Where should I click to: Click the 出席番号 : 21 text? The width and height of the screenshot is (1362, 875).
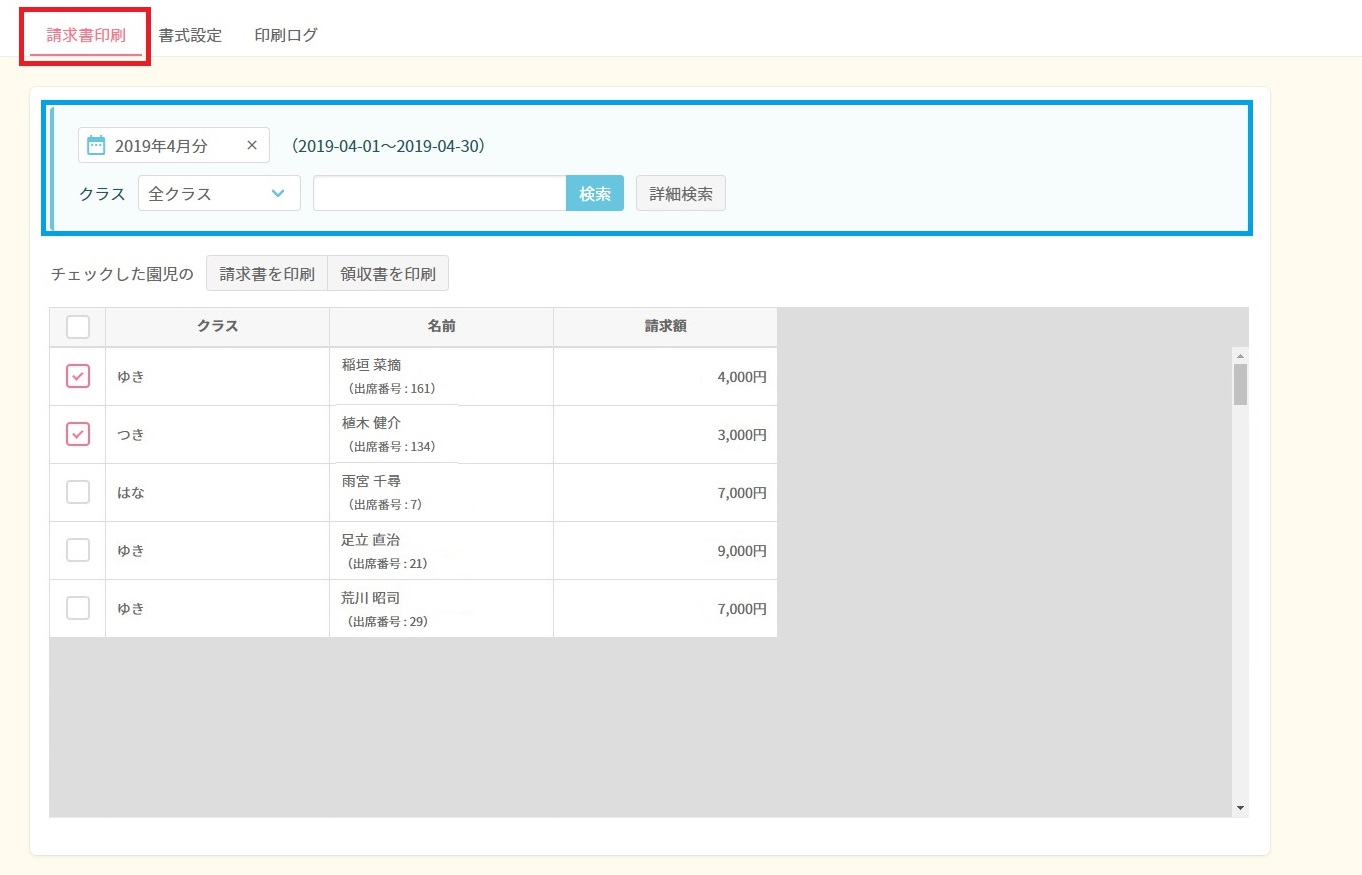(x=388, y=563)
